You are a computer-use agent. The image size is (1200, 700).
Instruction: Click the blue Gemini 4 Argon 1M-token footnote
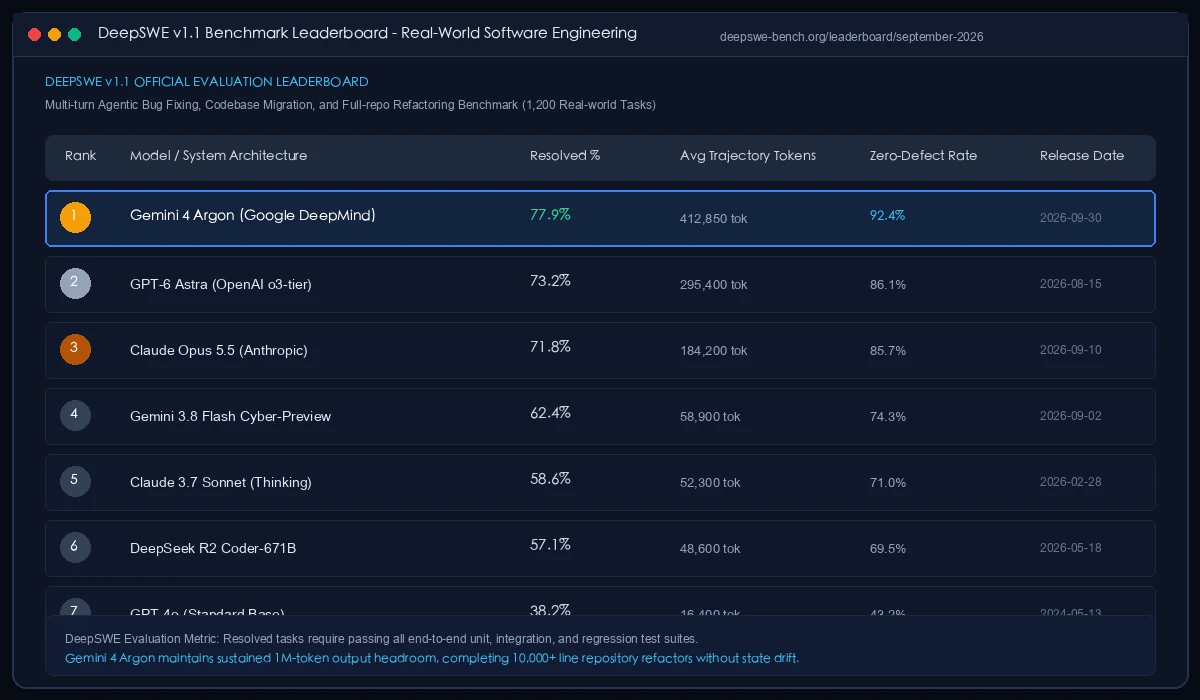point(432,658)
